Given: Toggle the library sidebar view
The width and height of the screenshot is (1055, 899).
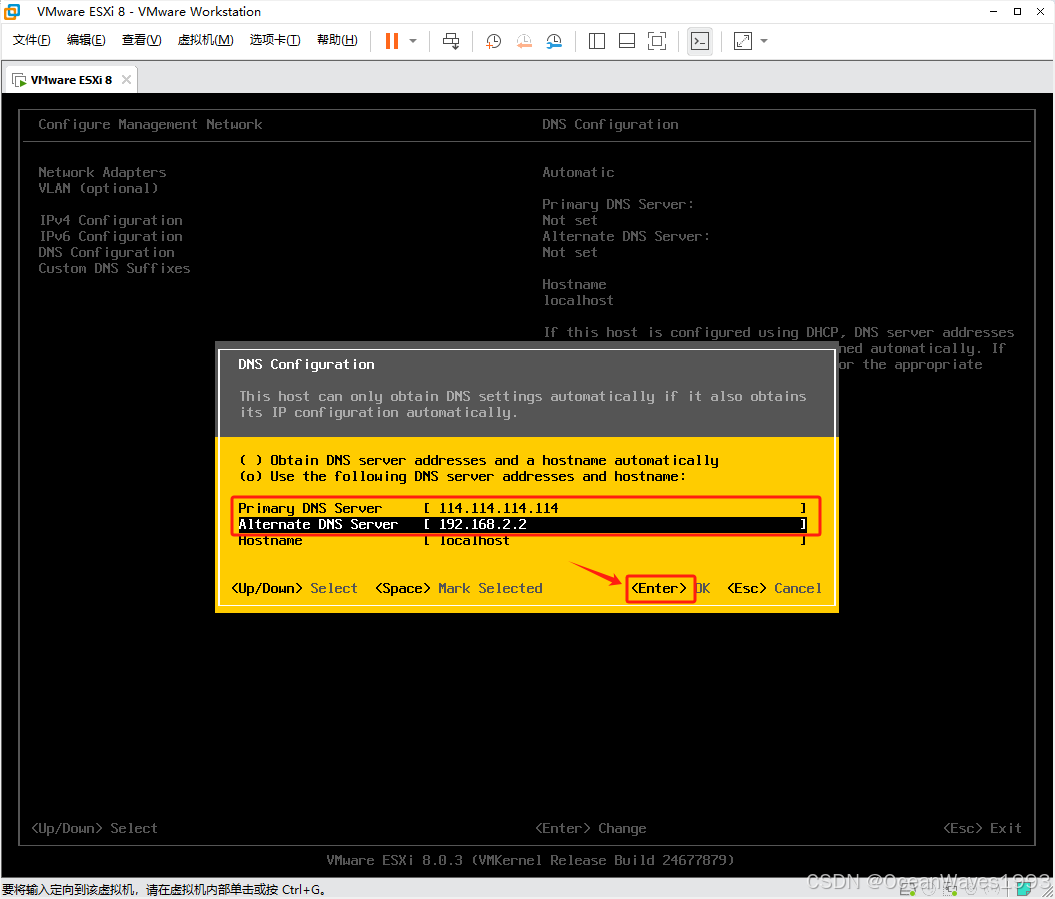Looking at the screenshot, I should [597, 41].
